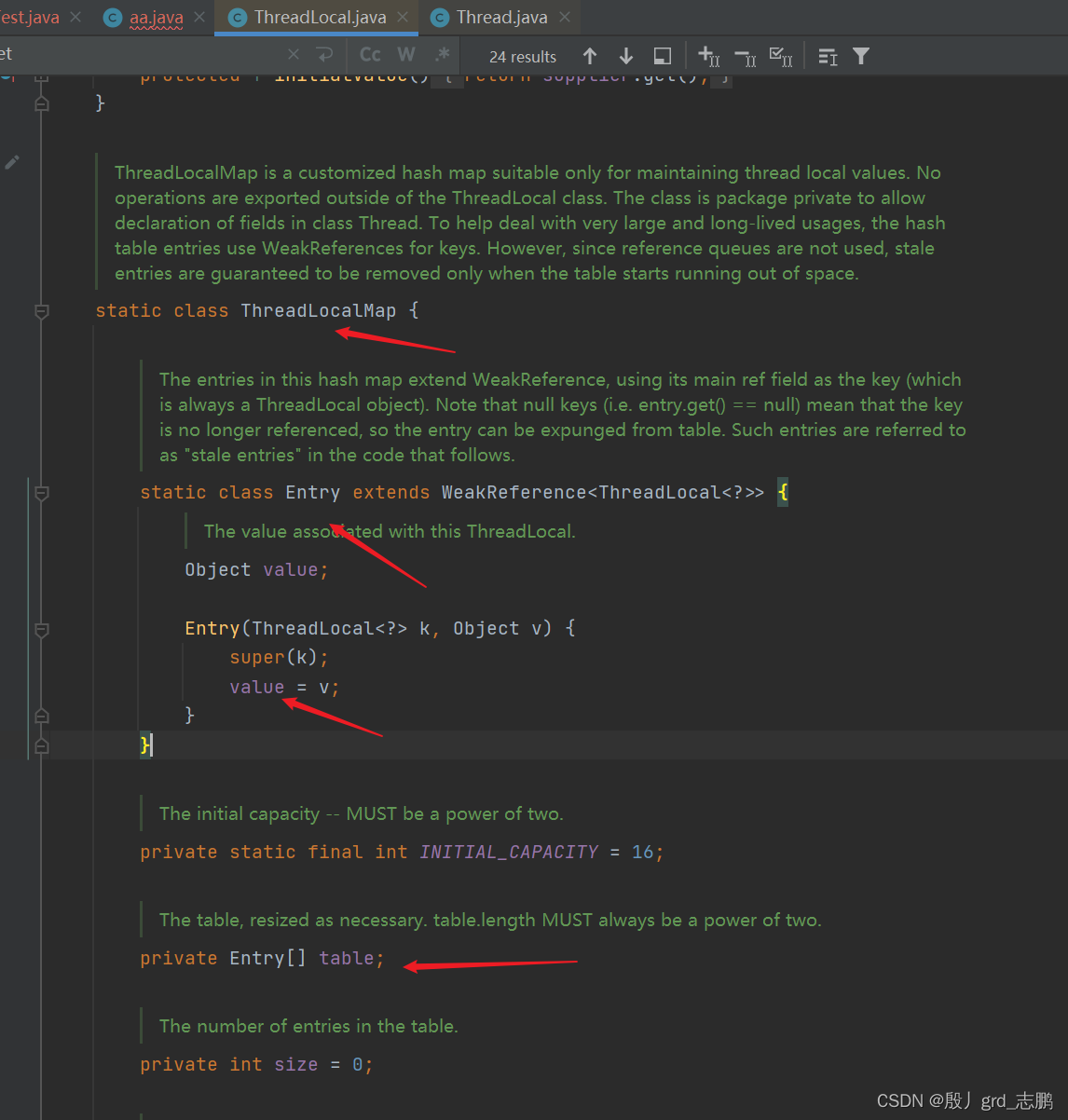Focus the find search input field
Image resolution: width=1068 pixels, height=1120 pixels.
(140, 55)
